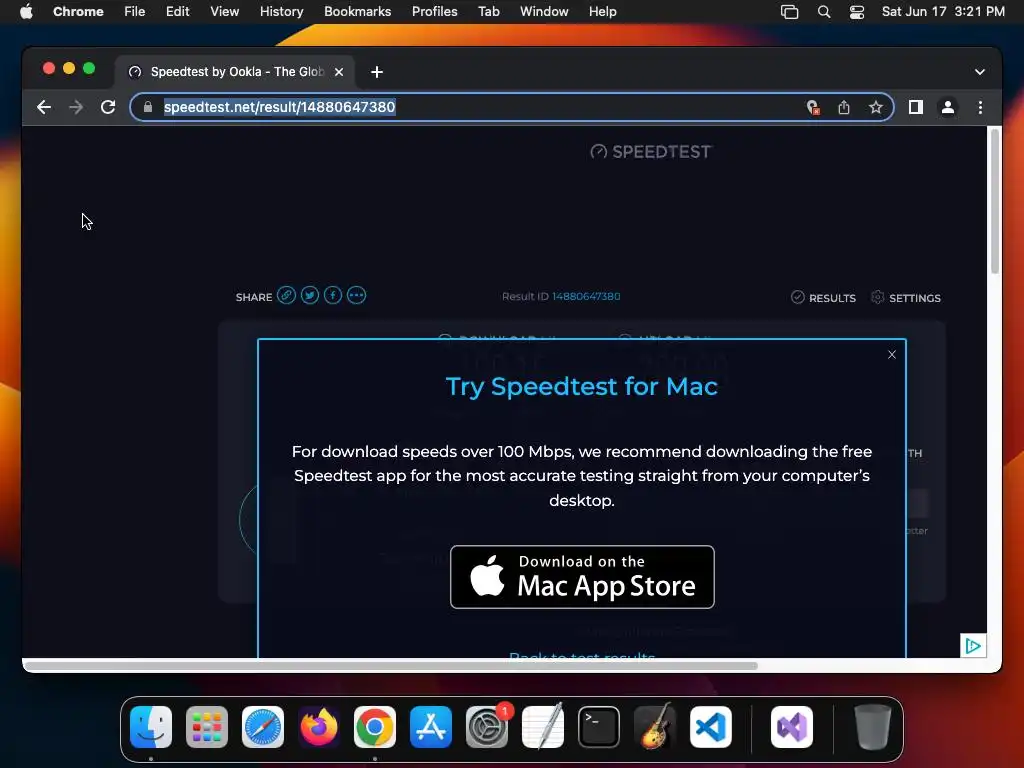Share the result on Twitter

(310, 295)
